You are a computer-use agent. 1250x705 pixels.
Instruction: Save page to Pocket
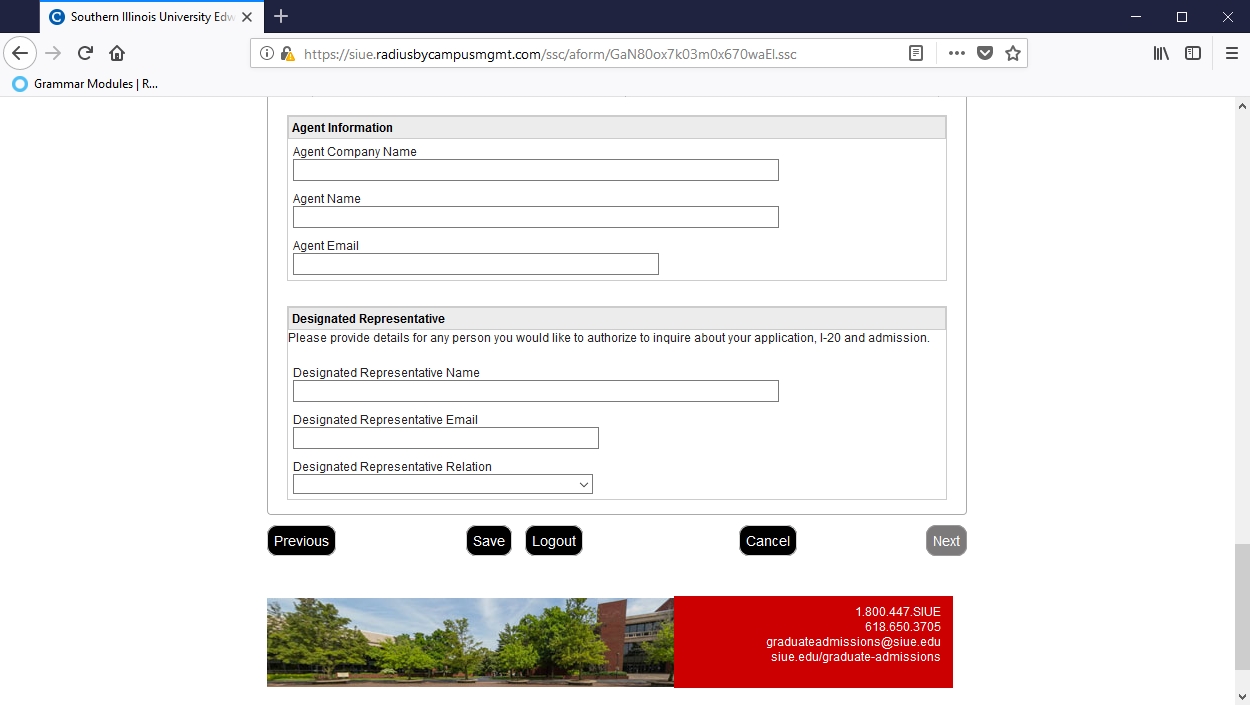click(985, 54)
